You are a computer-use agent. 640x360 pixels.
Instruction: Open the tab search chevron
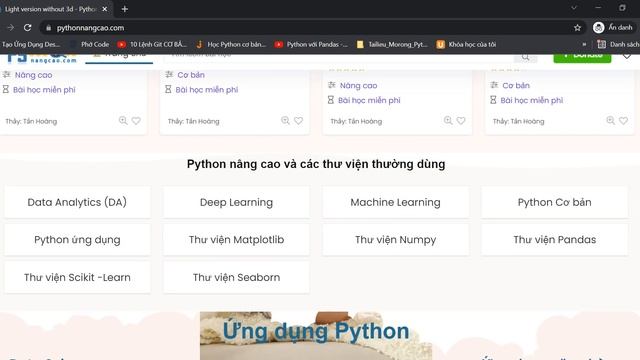[574, 8]
